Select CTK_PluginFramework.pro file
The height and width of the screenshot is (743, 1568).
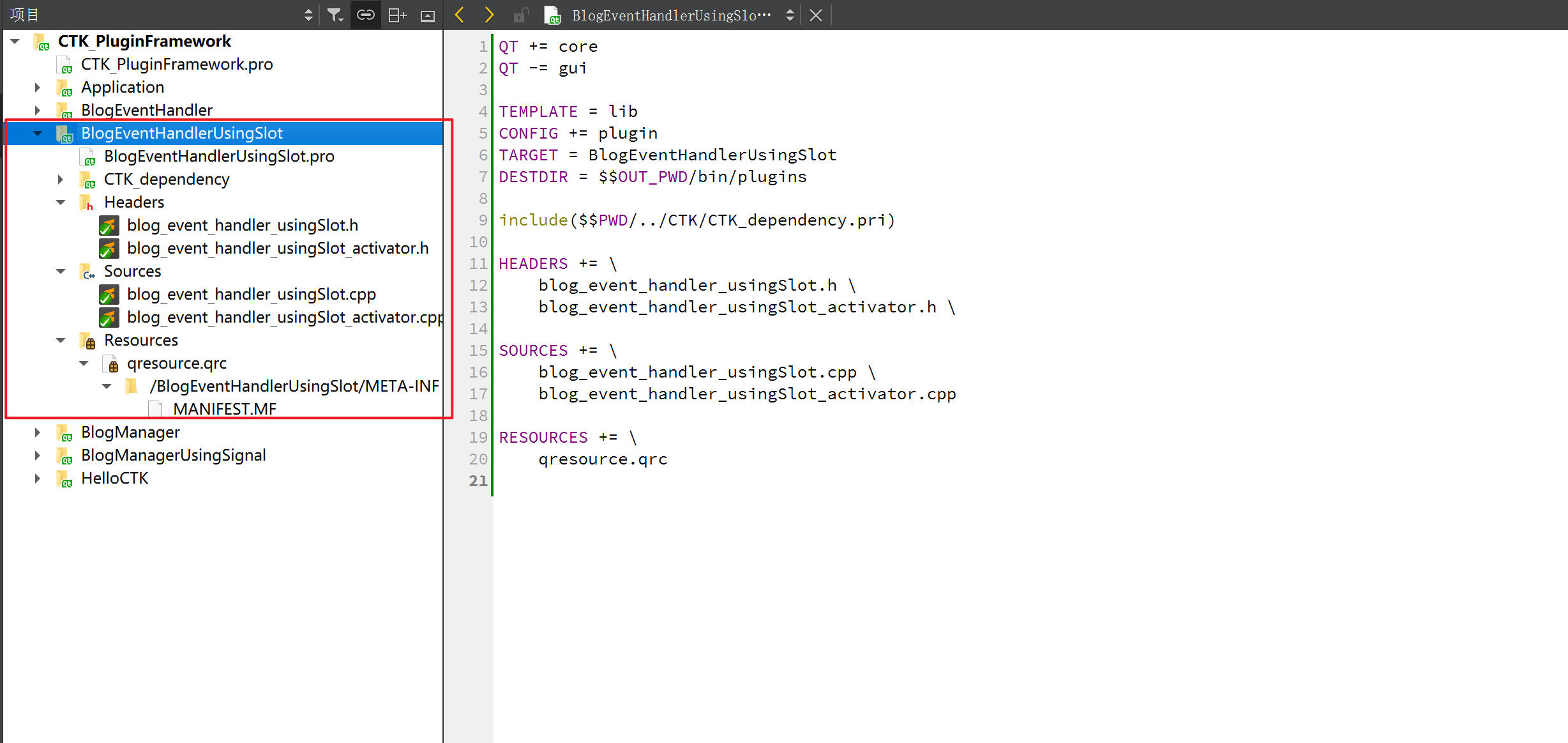177,65
